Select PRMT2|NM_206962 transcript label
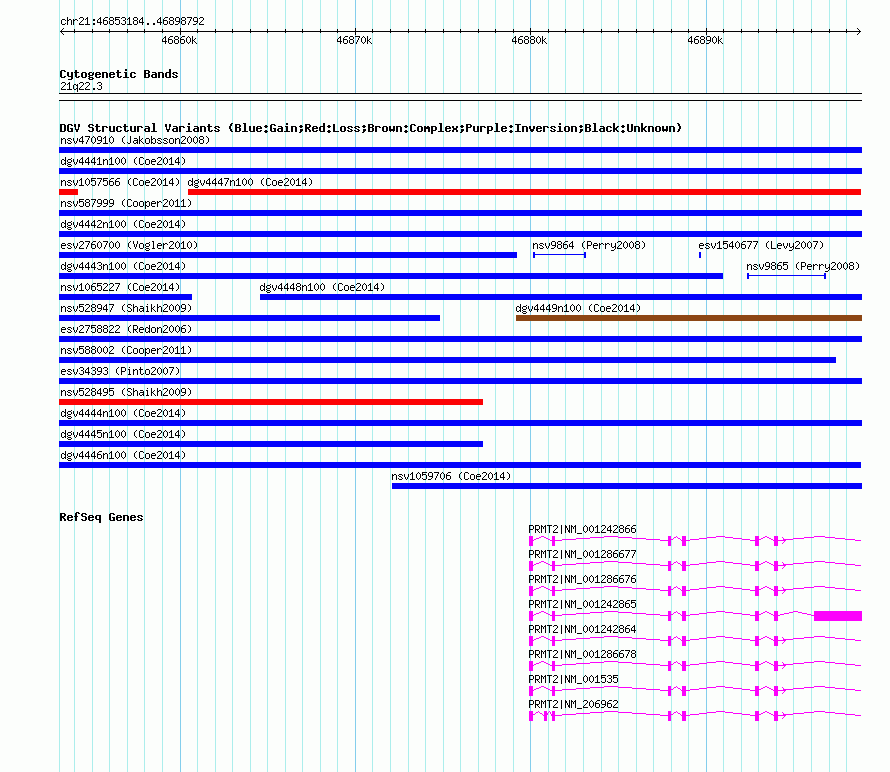Viewport: 890px width, 772px height. click(x=573, y=704)
